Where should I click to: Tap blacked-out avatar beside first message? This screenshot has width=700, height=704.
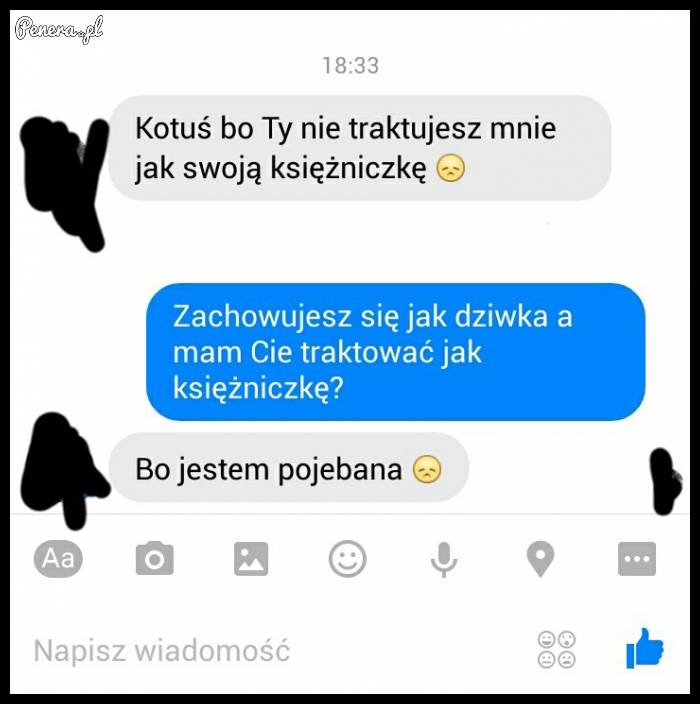(x=64, y=182)
